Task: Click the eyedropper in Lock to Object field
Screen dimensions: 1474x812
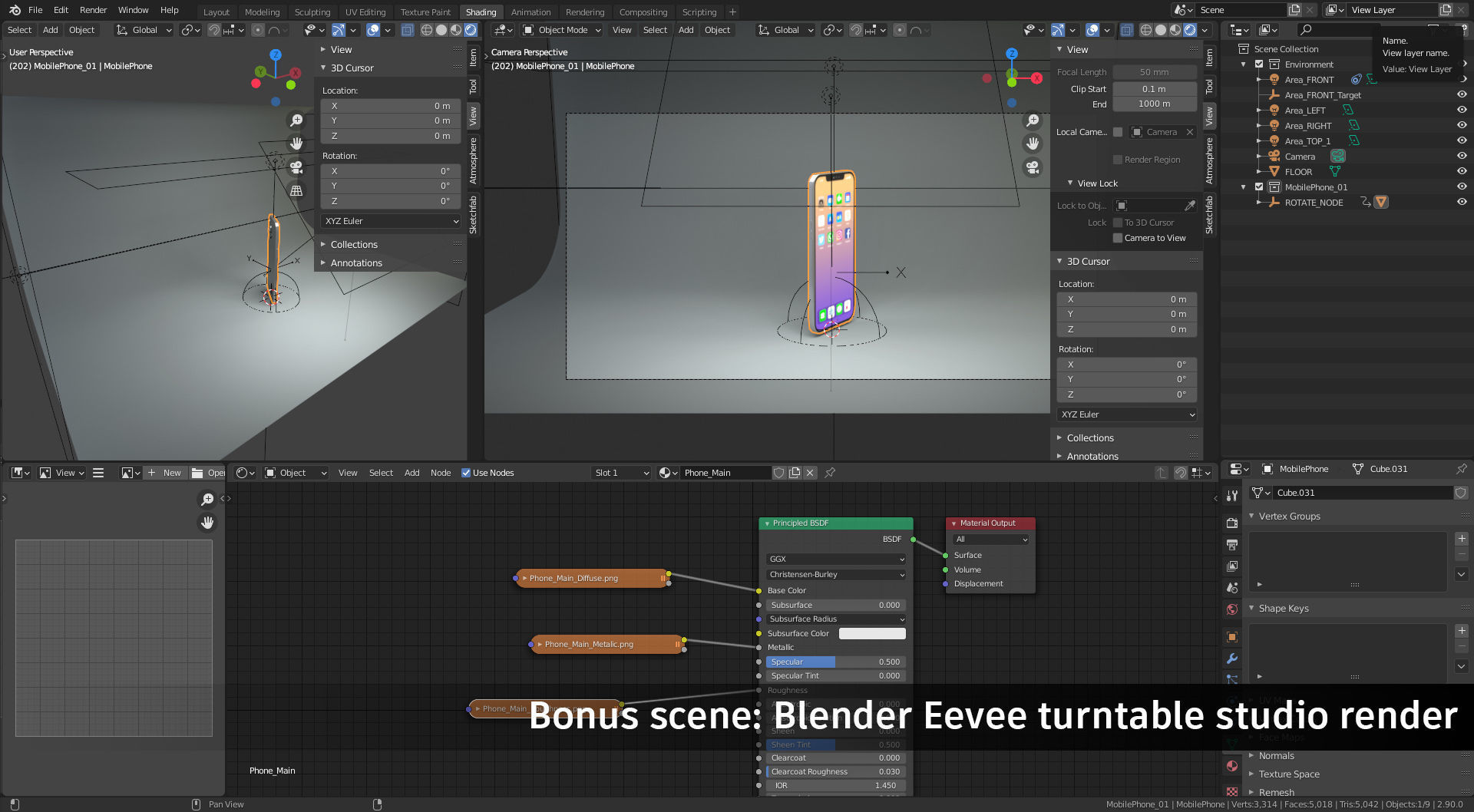Action: tap(1190, 206)
